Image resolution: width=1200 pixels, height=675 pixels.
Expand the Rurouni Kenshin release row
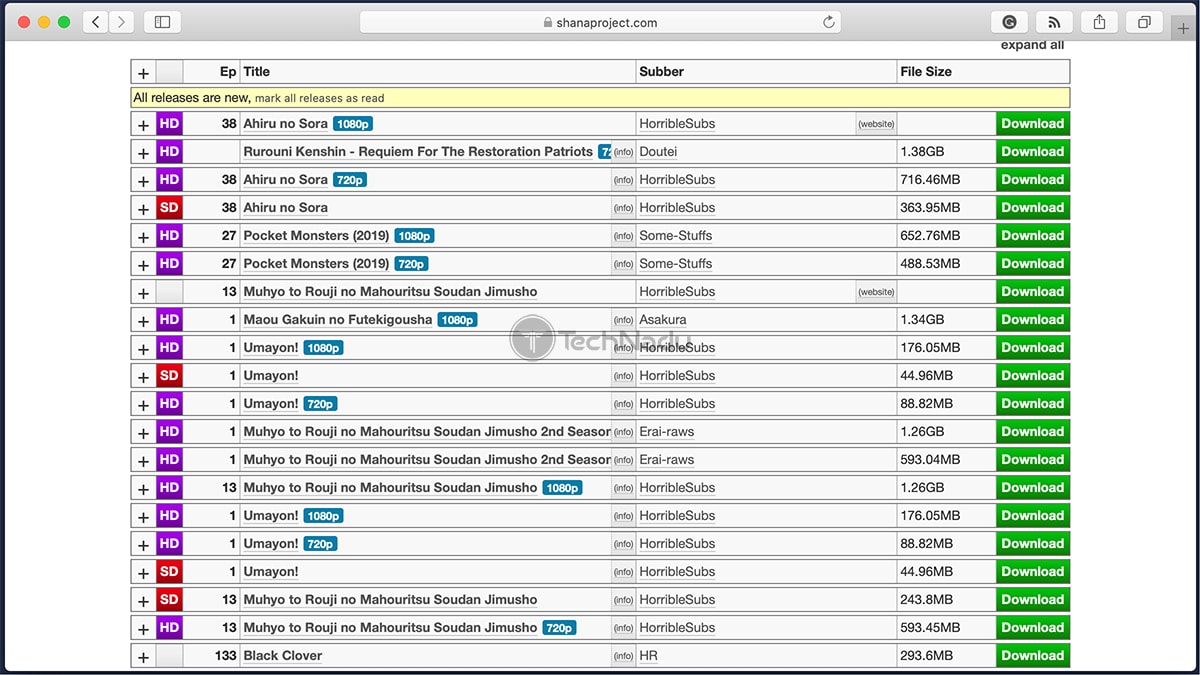143,152
